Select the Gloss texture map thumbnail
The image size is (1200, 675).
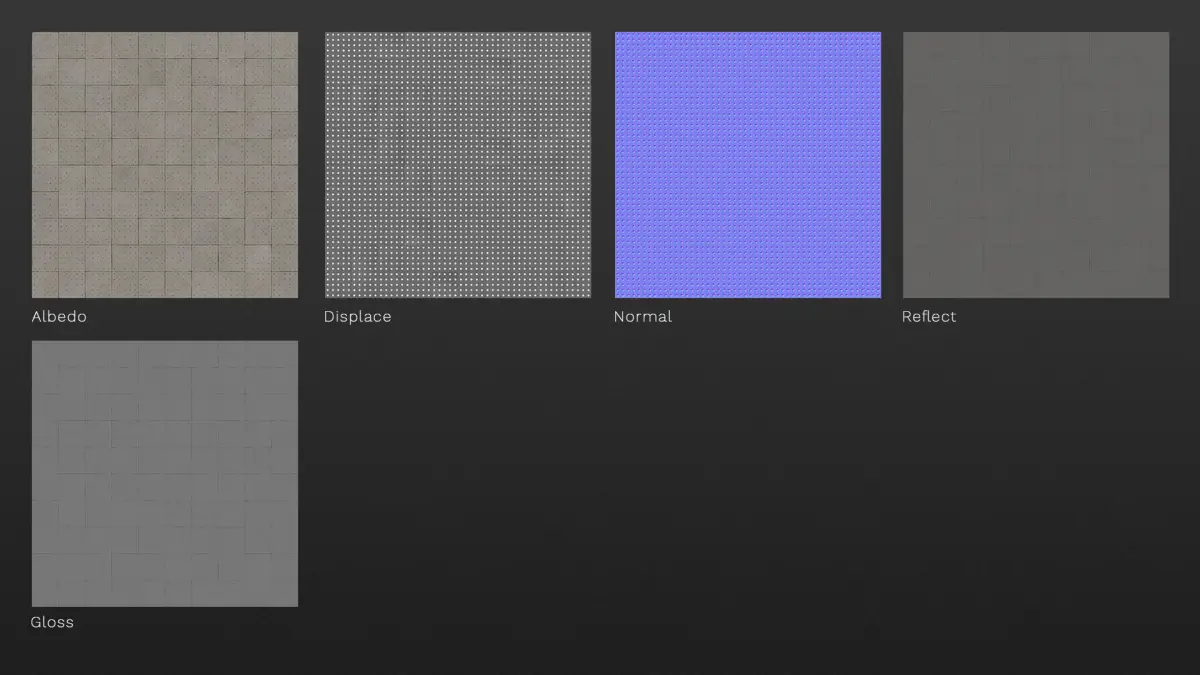pyautogui.click(x=165, y=474)
